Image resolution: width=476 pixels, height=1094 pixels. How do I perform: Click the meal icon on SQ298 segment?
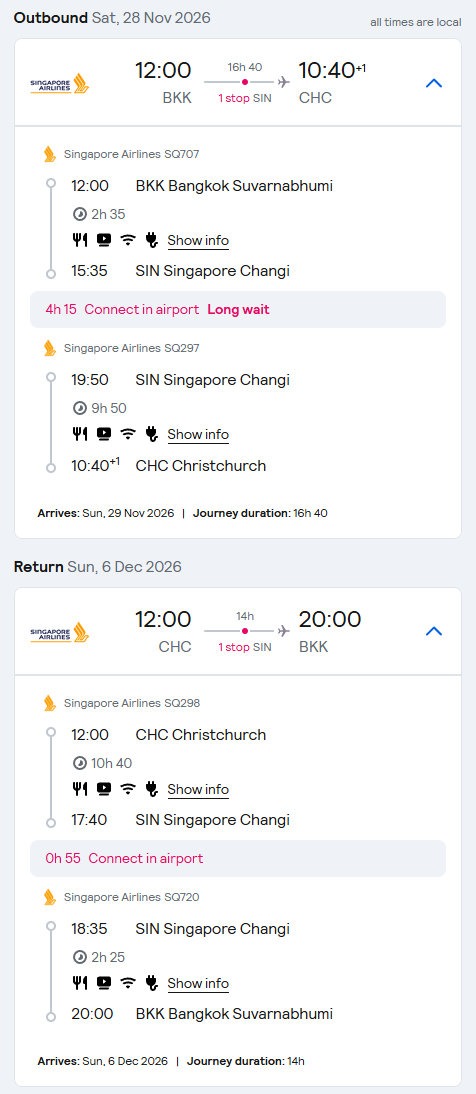point(80,789)
